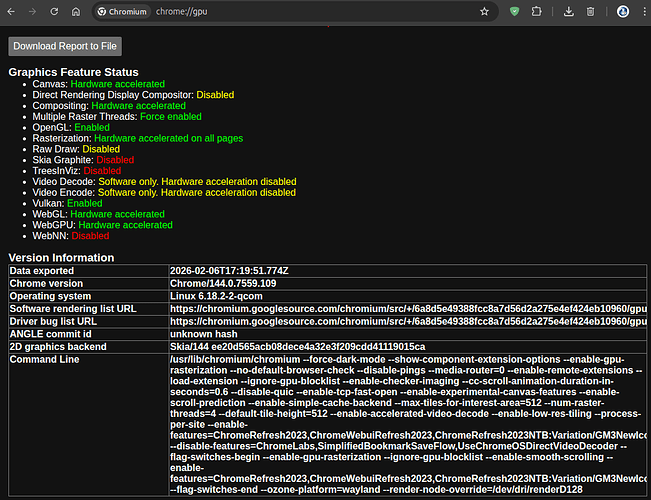Select TreesInViz: Disabled entry

click(77, 171)
